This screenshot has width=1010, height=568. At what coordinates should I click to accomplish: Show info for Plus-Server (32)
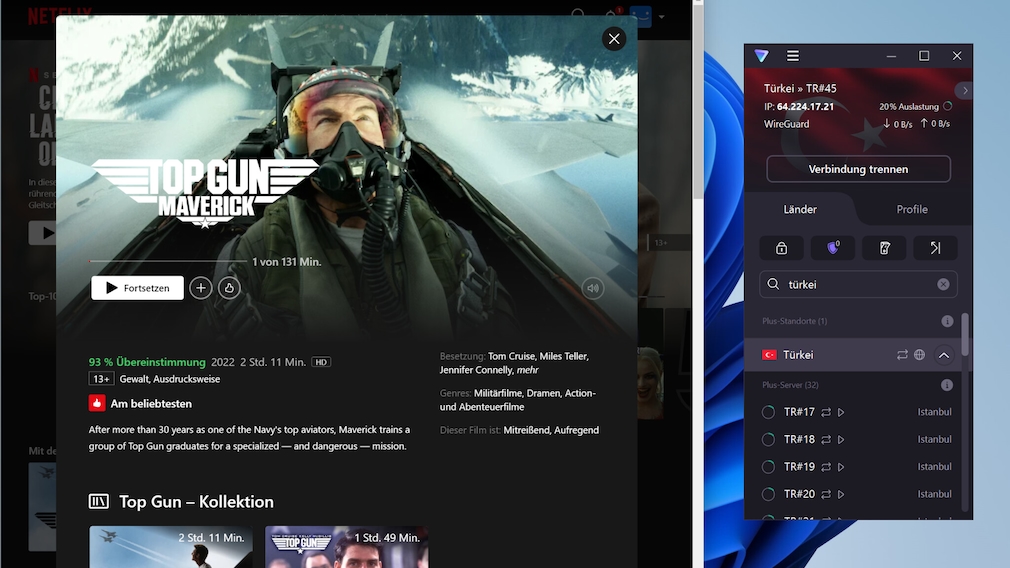pos(947,385)
